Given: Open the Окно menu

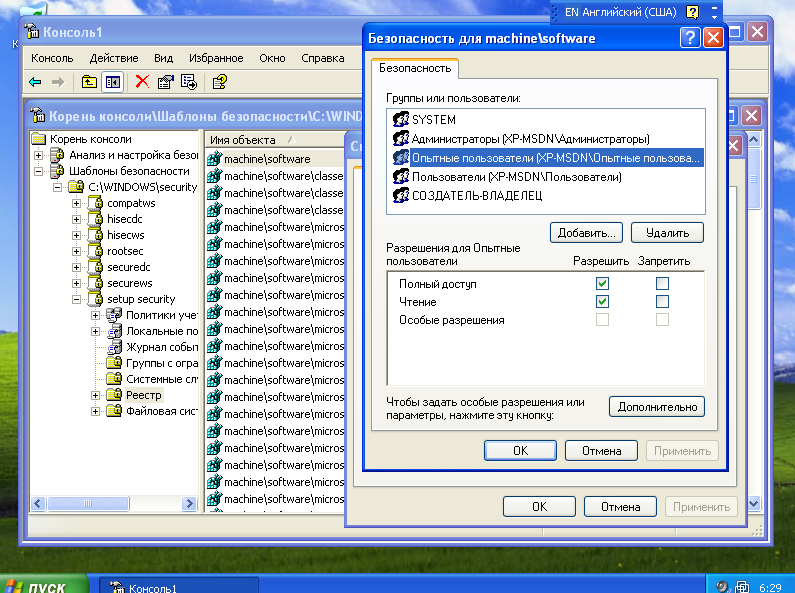Looking at the screenshot, I should (272, 58).
